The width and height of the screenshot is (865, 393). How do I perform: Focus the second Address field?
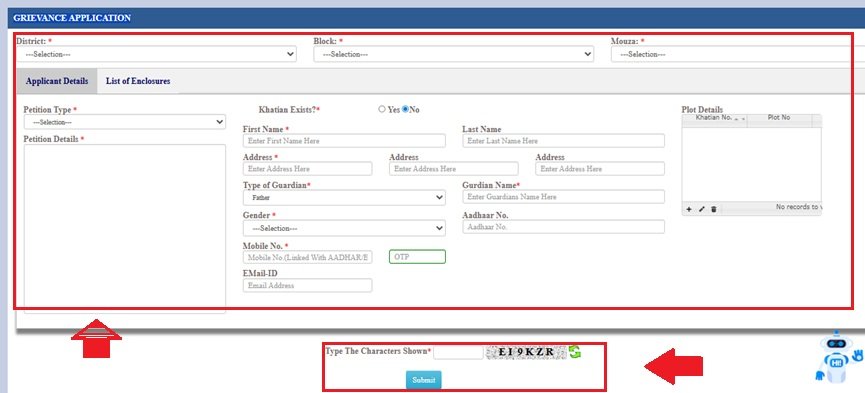453,169
